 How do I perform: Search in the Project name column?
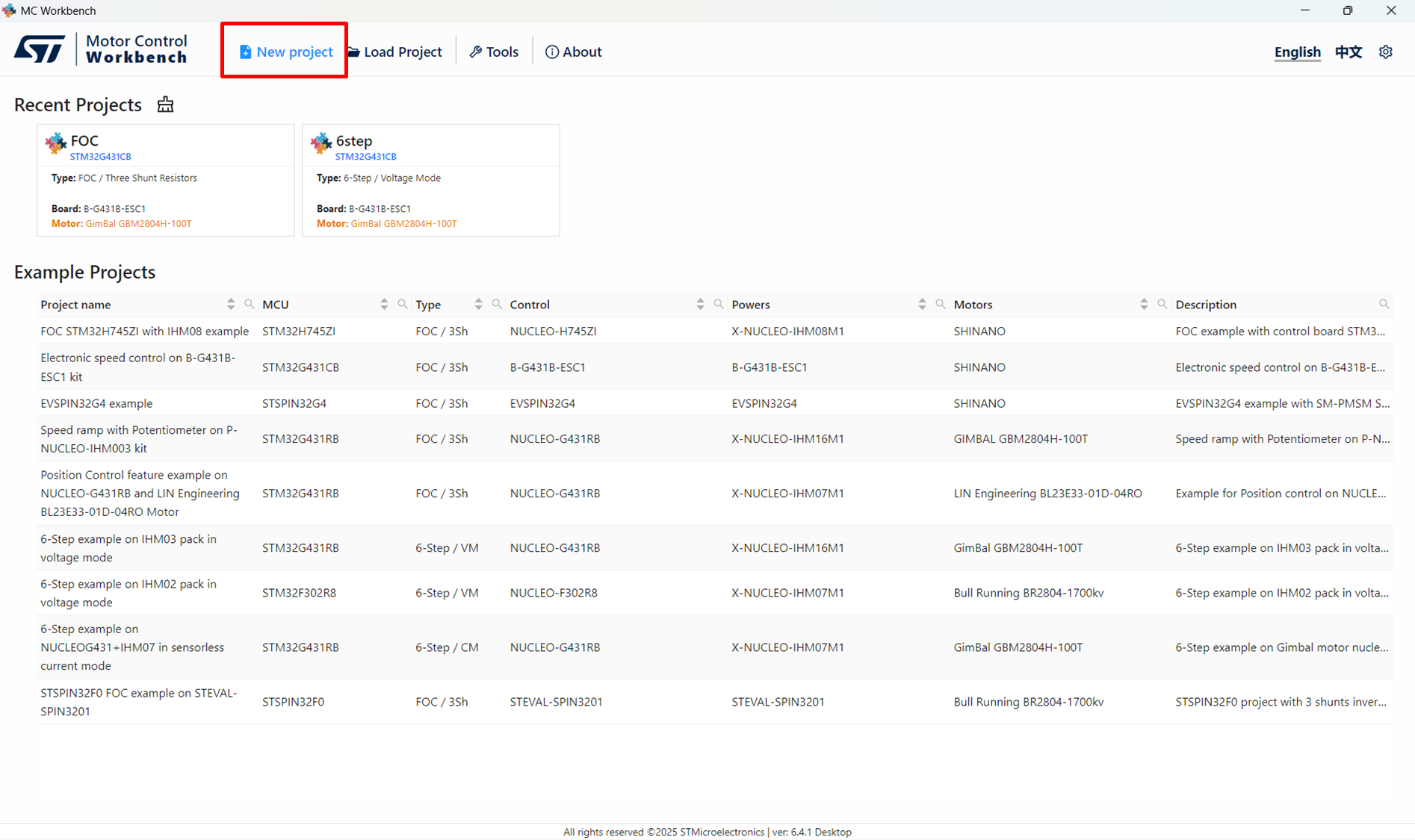pyautogui.click(x=250, y=304)
